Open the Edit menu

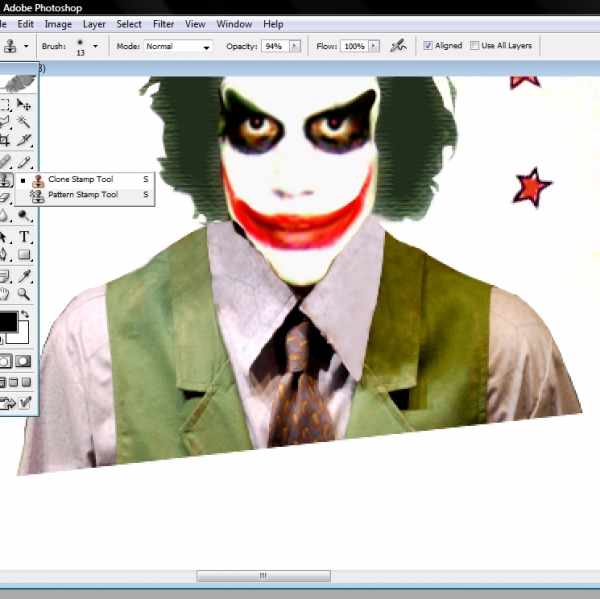pos(26,24)
